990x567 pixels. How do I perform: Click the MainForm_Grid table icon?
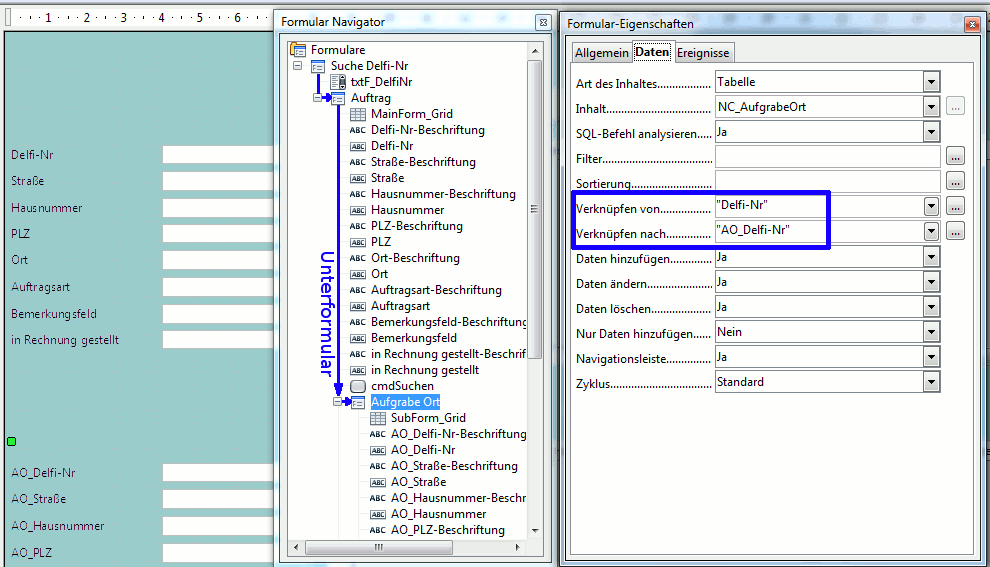(x=358, y=114)
